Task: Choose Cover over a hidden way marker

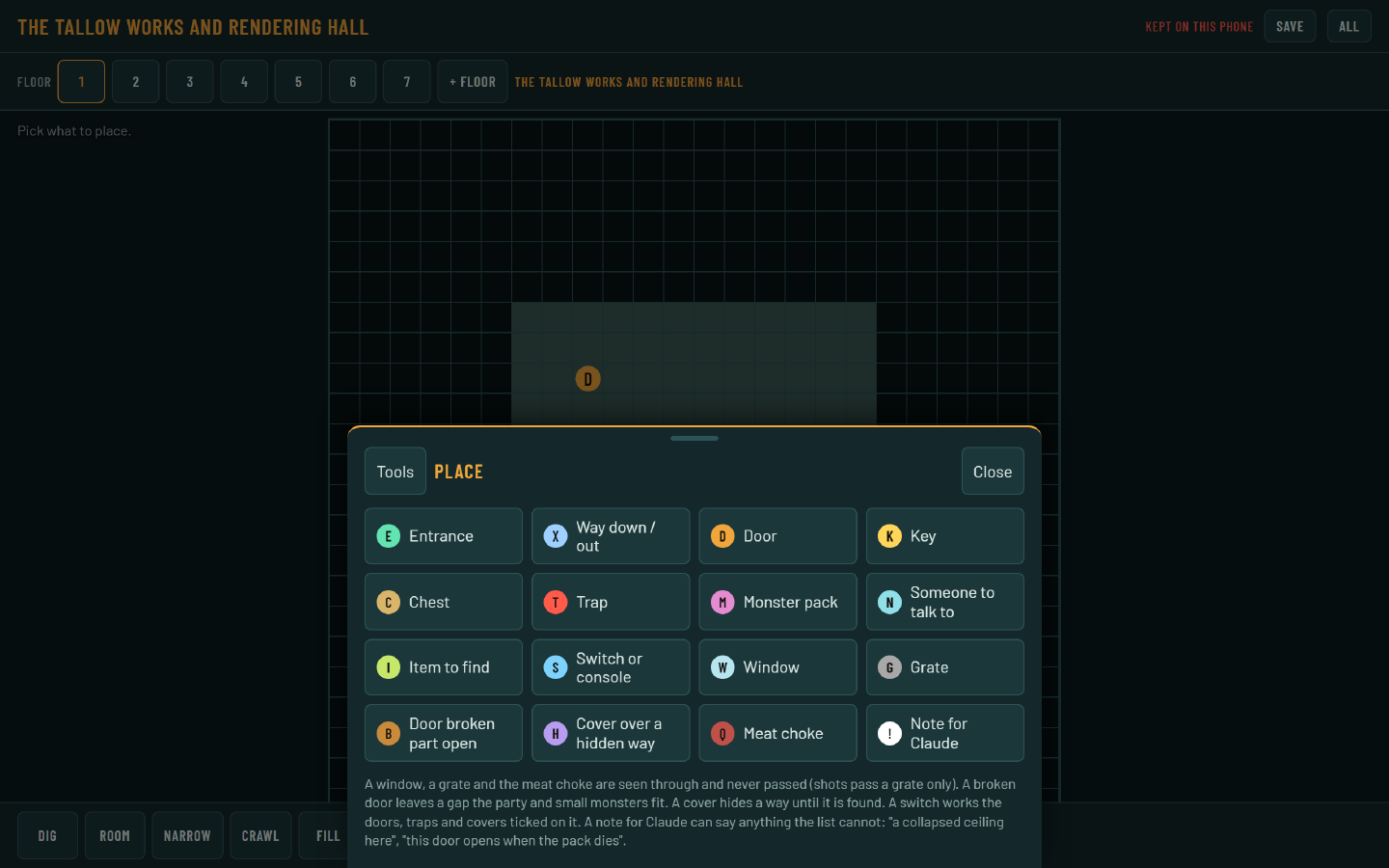Action: point(611,733)
